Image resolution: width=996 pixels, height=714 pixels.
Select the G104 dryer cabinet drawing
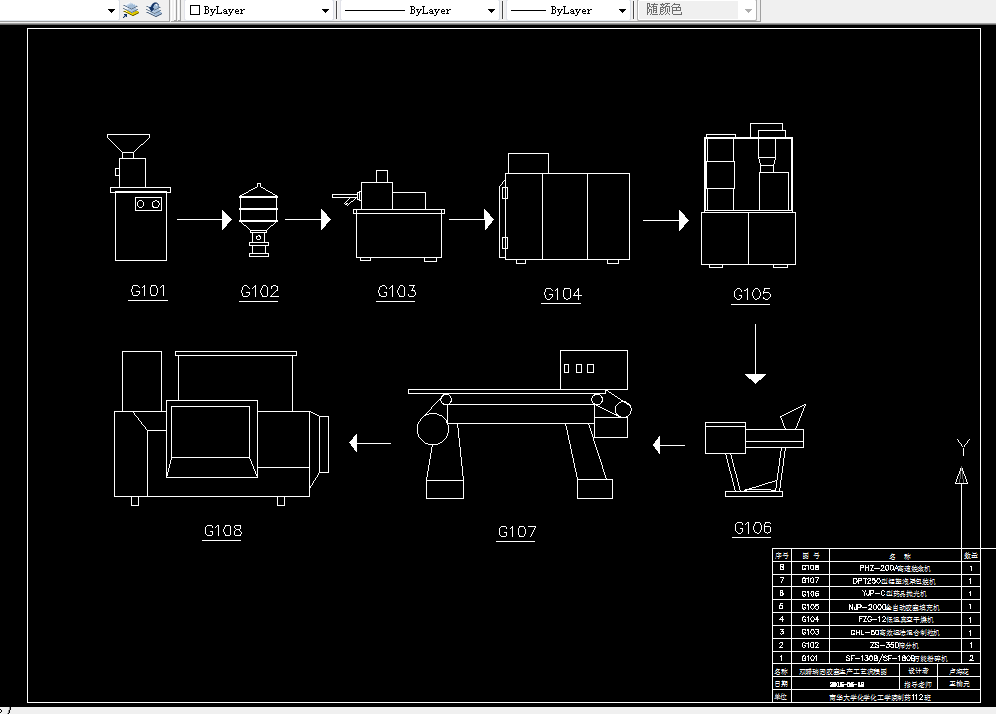click(x=564, y=208)
